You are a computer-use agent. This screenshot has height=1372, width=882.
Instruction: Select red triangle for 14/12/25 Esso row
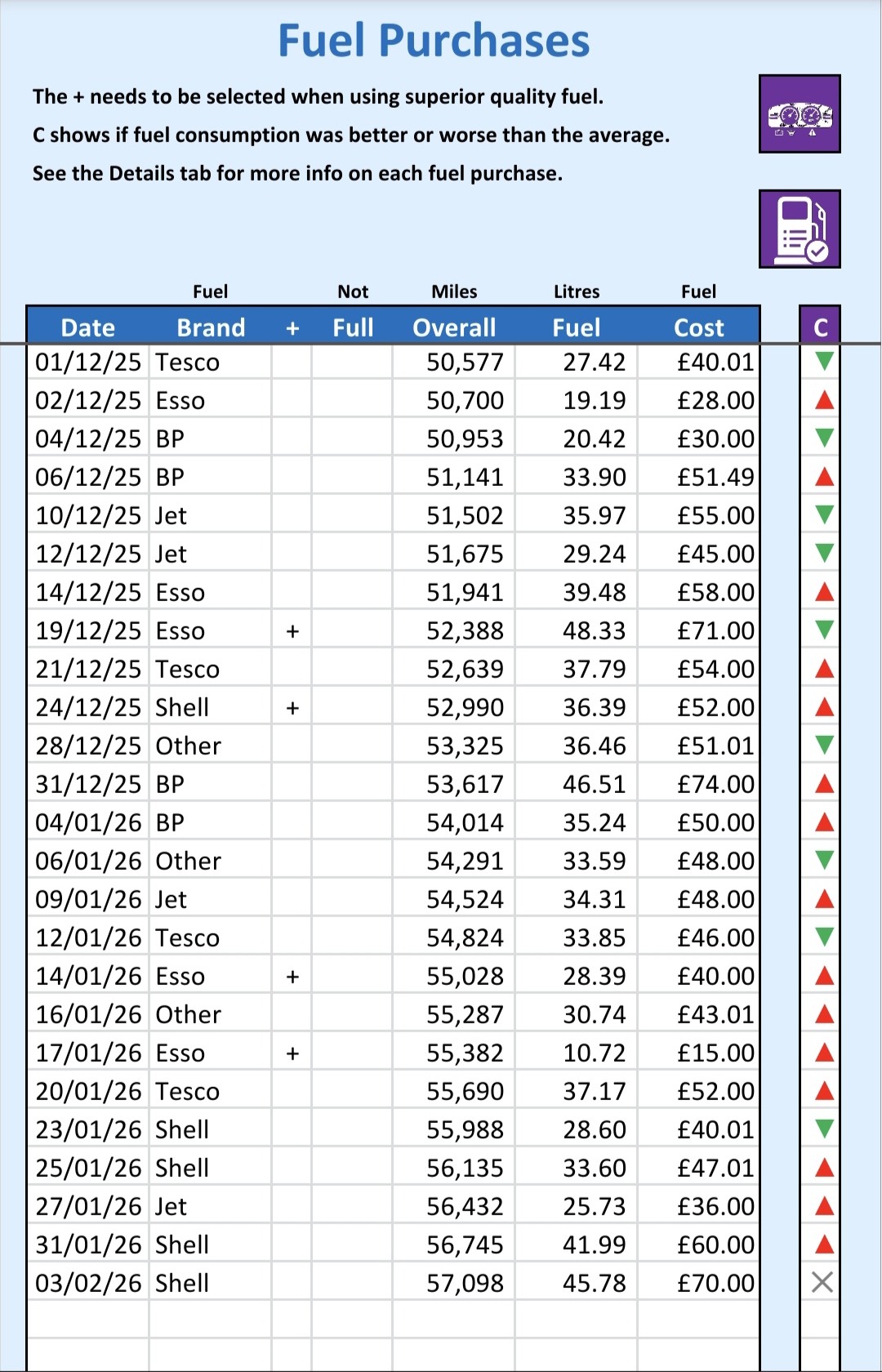pyautogui.click(x=824, y=592)
